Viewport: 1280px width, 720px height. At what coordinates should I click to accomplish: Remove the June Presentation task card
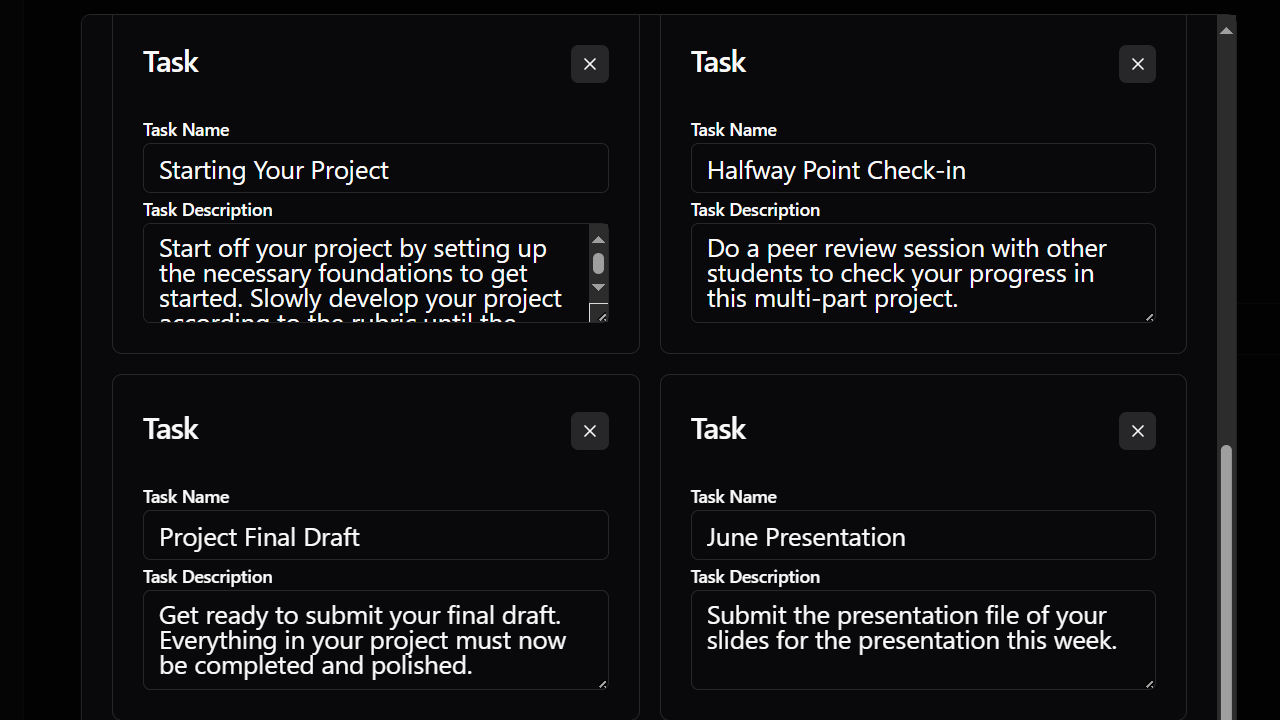(x=1137, y=431)
